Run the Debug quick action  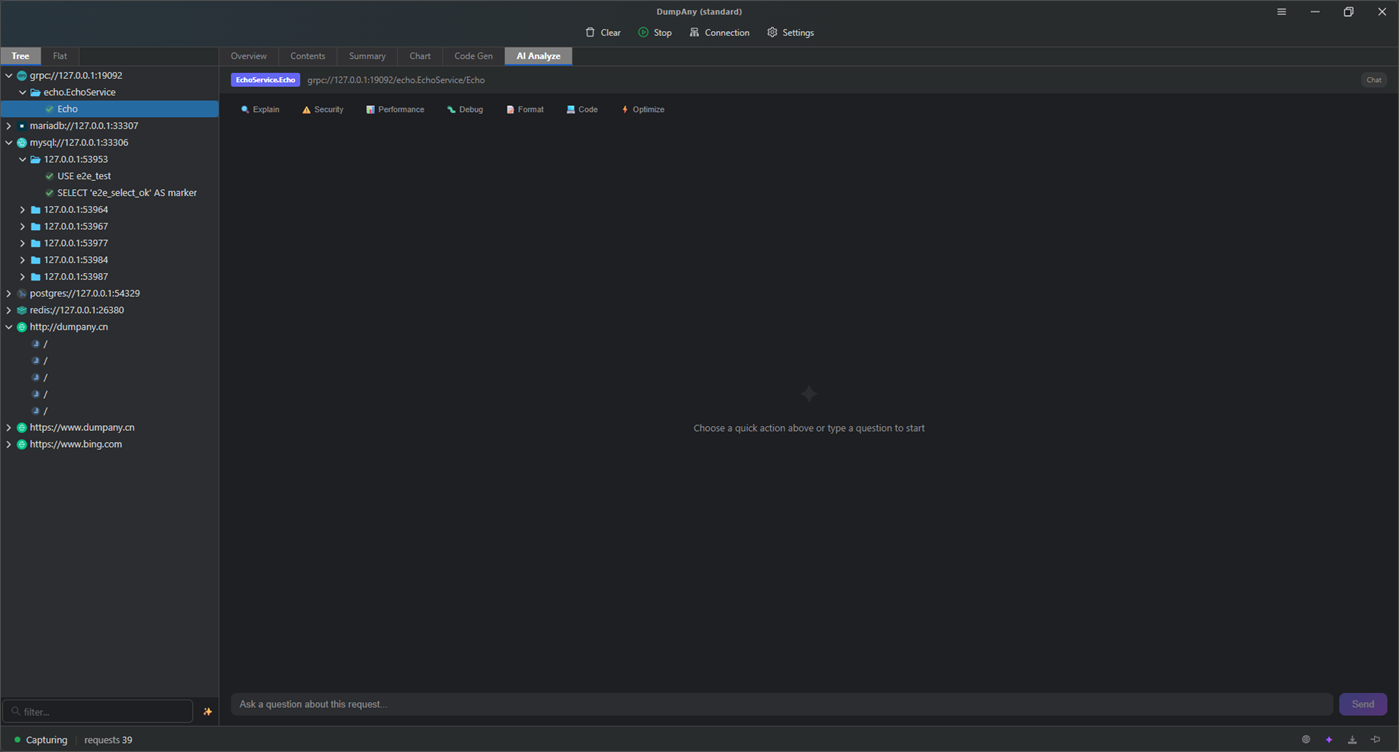[x=465, y=109]
